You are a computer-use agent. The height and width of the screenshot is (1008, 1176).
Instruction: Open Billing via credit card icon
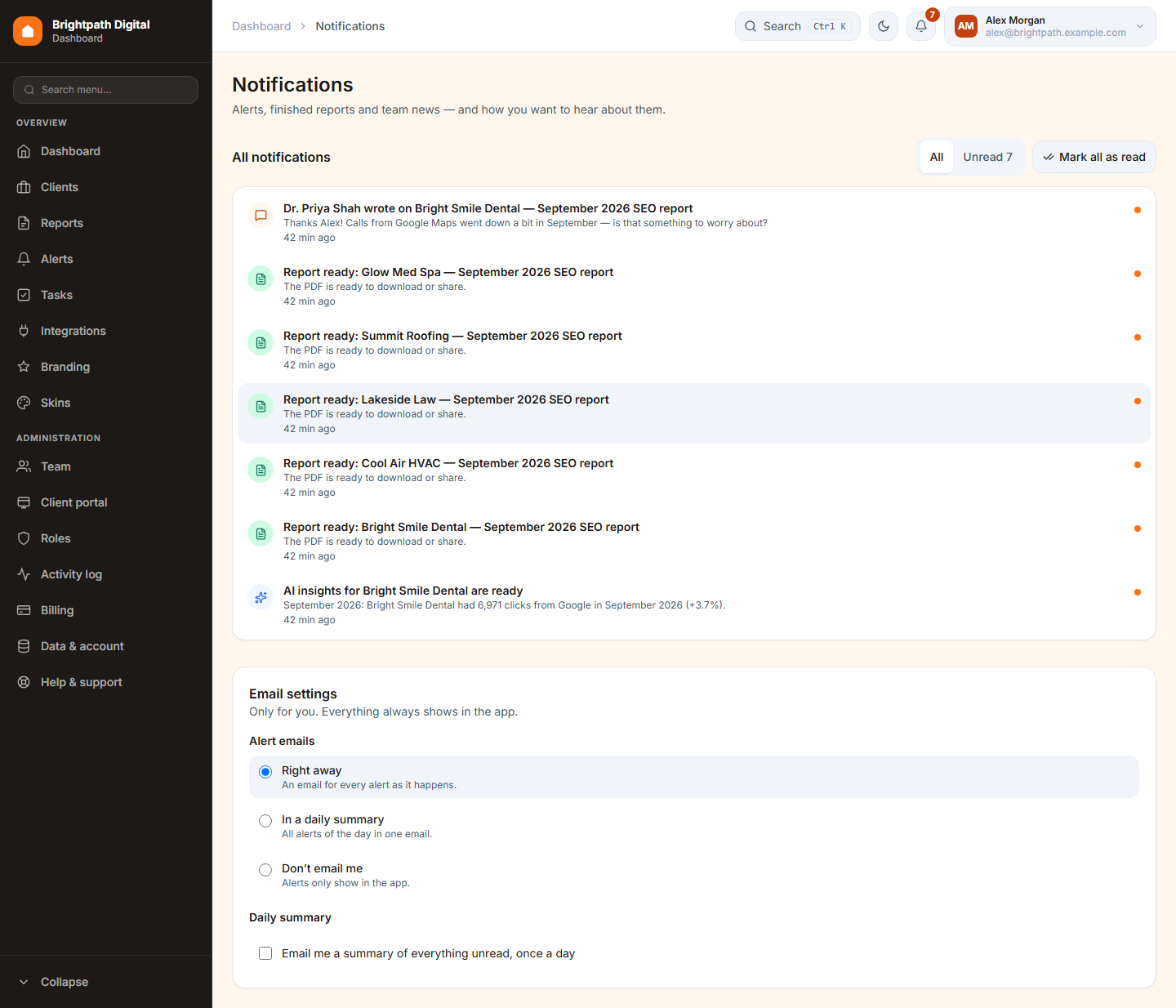[24, 610]
